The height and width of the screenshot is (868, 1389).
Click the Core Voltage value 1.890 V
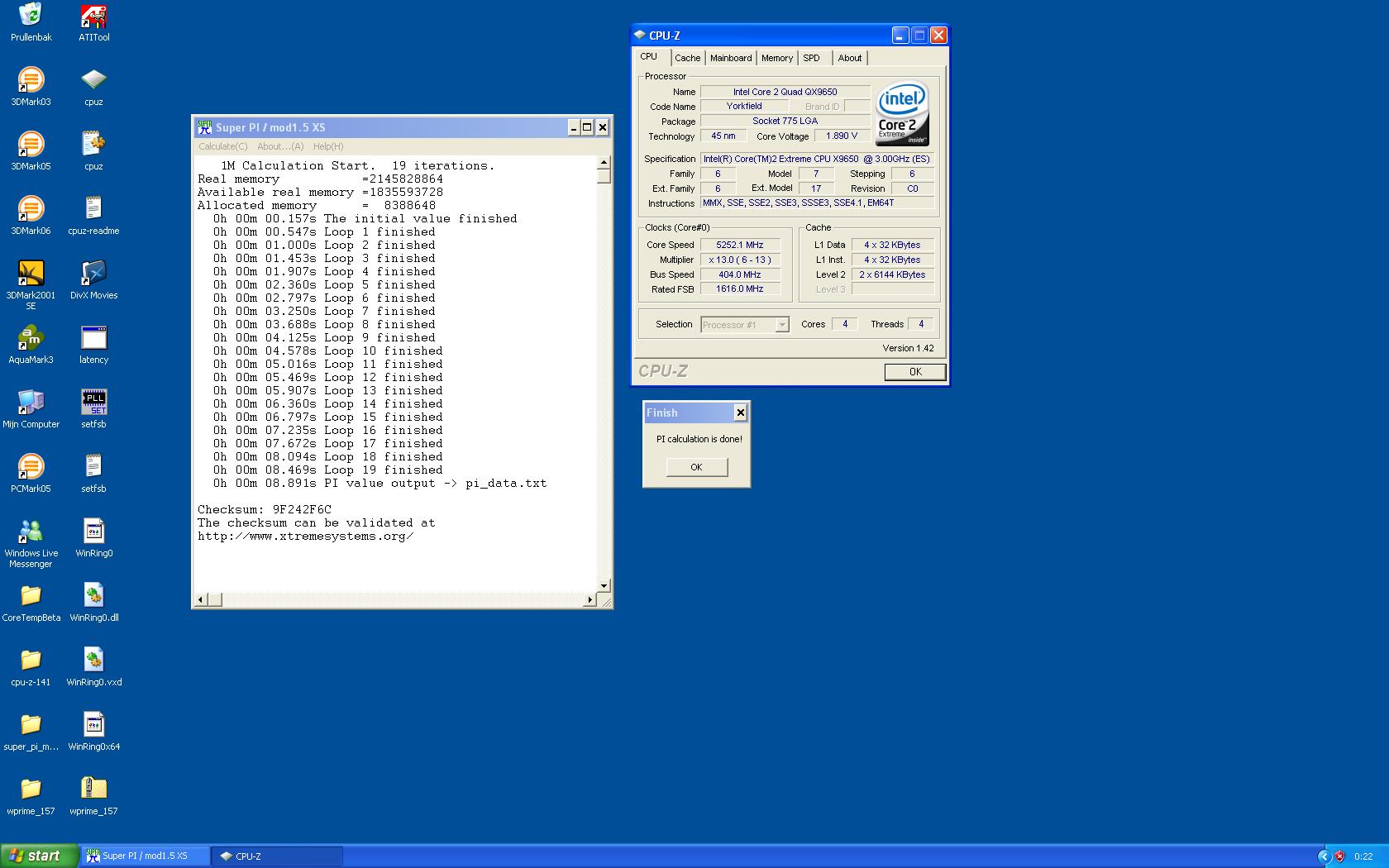842,136
